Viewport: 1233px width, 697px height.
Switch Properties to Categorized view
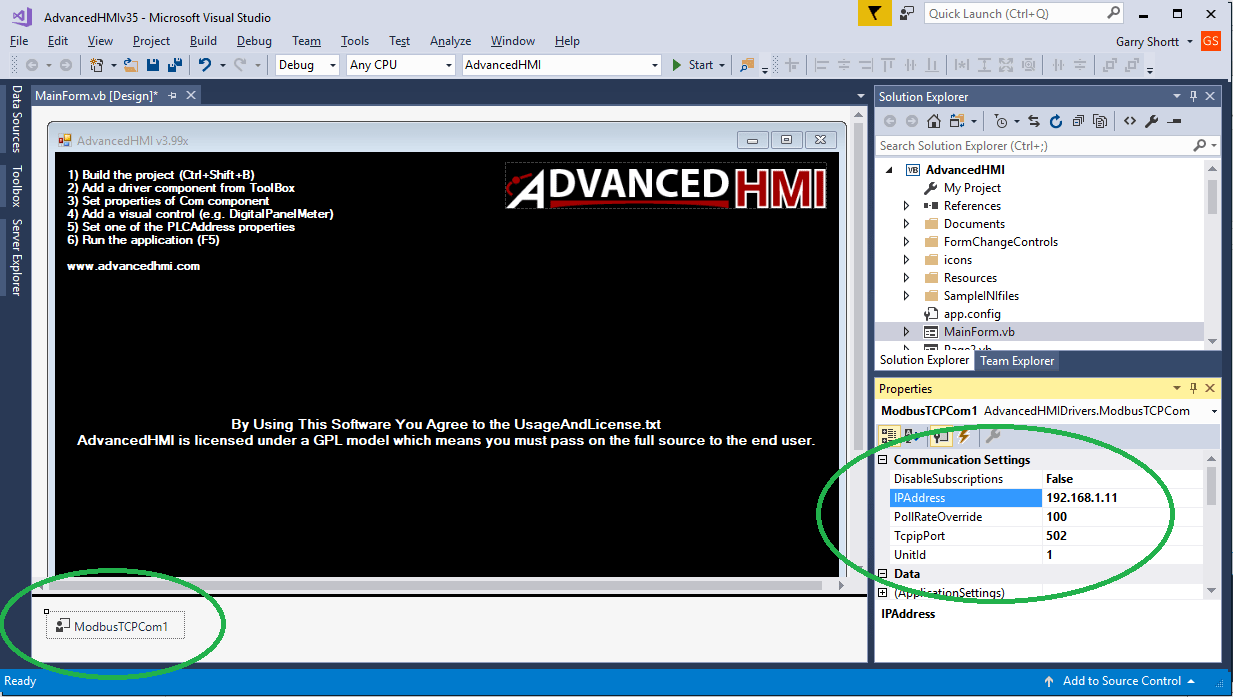click(888, 436)
